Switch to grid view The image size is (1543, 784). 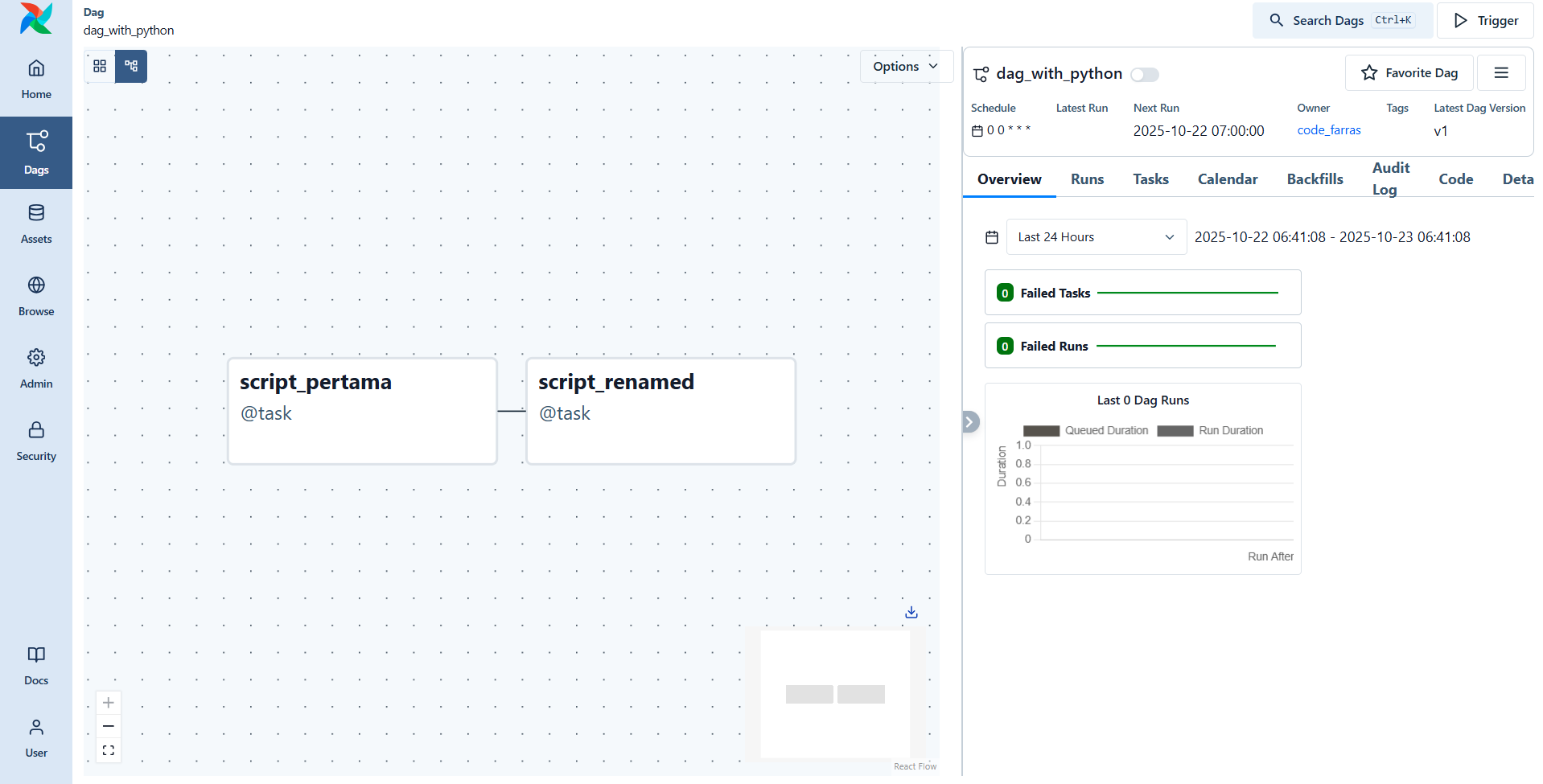[x=100, y=66]
